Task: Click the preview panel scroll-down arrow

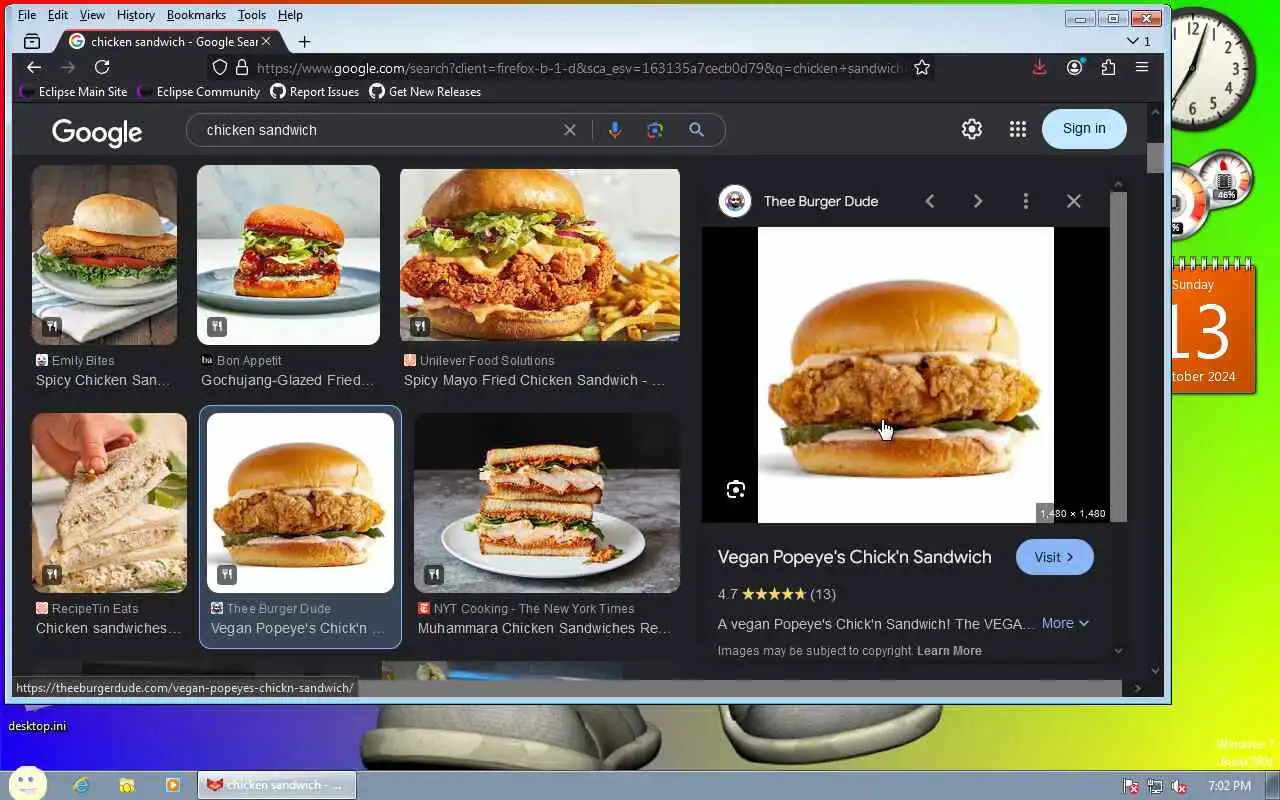Action: click(1118, 651)
